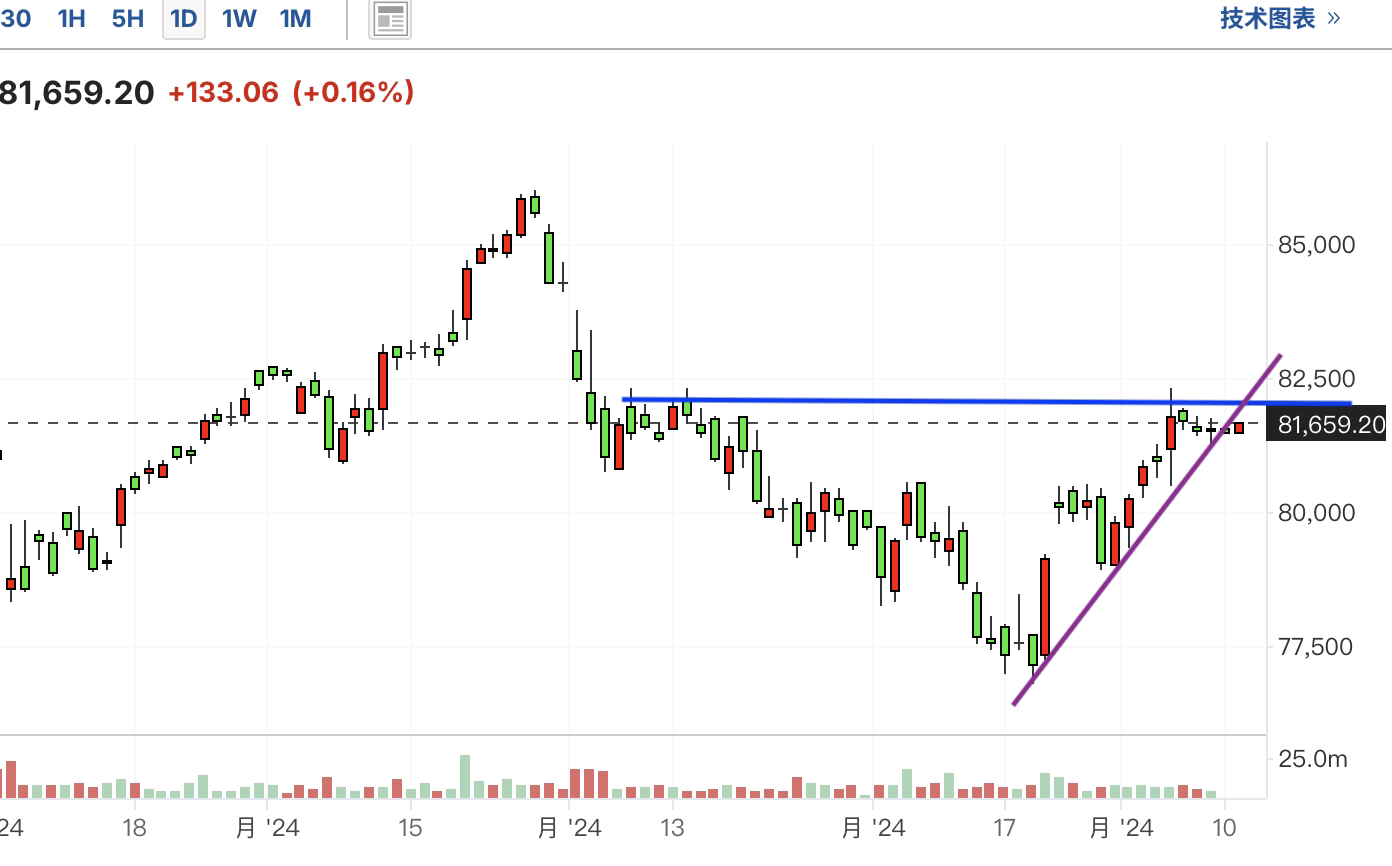
Task: Select the purple ascending trend line
Action: 1147,530
